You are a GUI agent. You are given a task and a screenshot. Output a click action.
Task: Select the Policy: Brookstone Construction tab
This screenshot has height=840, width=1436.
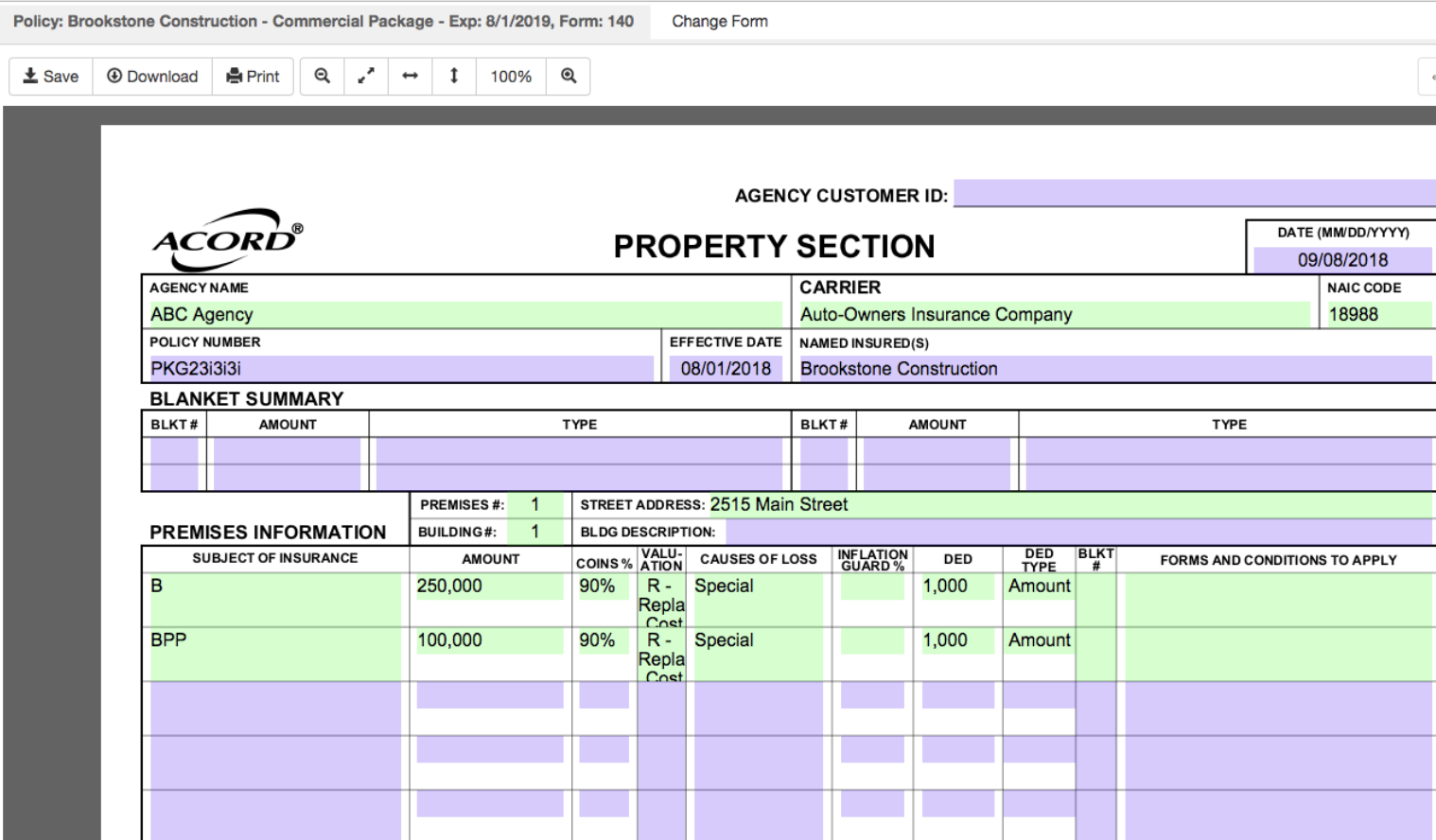[324, 21]
